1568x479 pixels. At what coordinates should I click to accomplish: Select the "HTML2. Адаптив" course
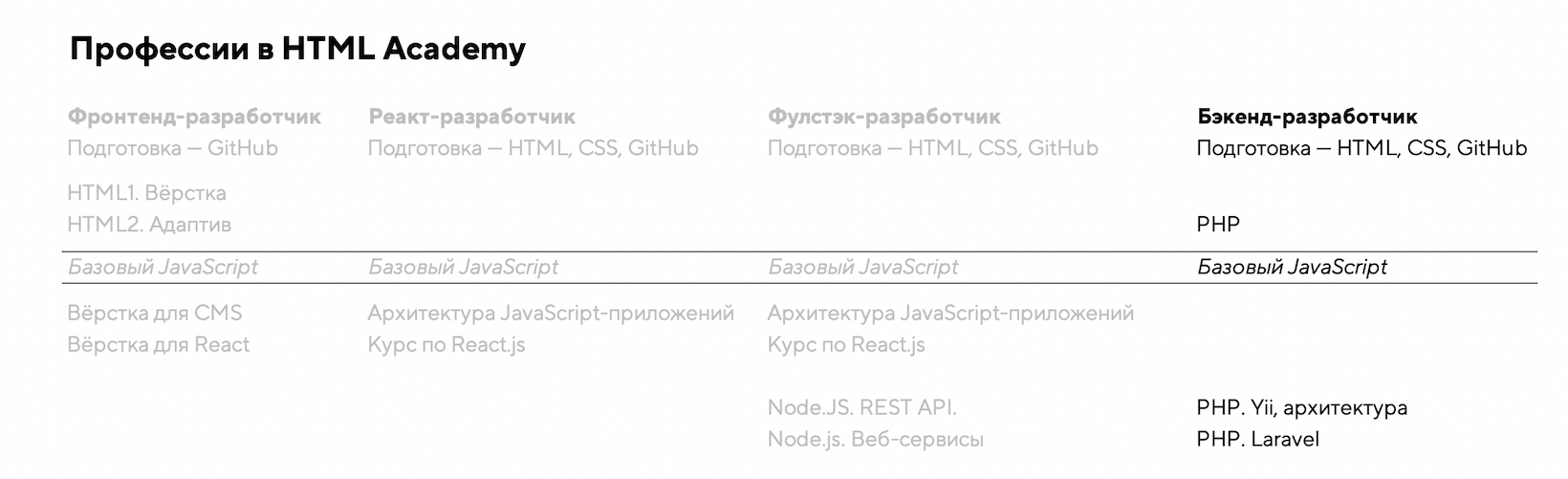[x=149, y=225]
